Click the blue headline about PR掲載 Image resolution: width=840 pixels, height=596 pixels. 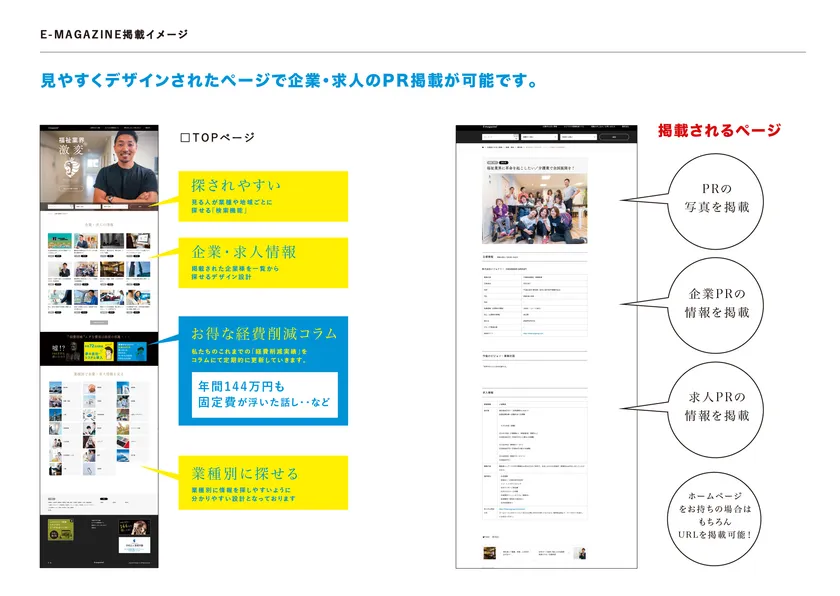click(x=289, y=80)
